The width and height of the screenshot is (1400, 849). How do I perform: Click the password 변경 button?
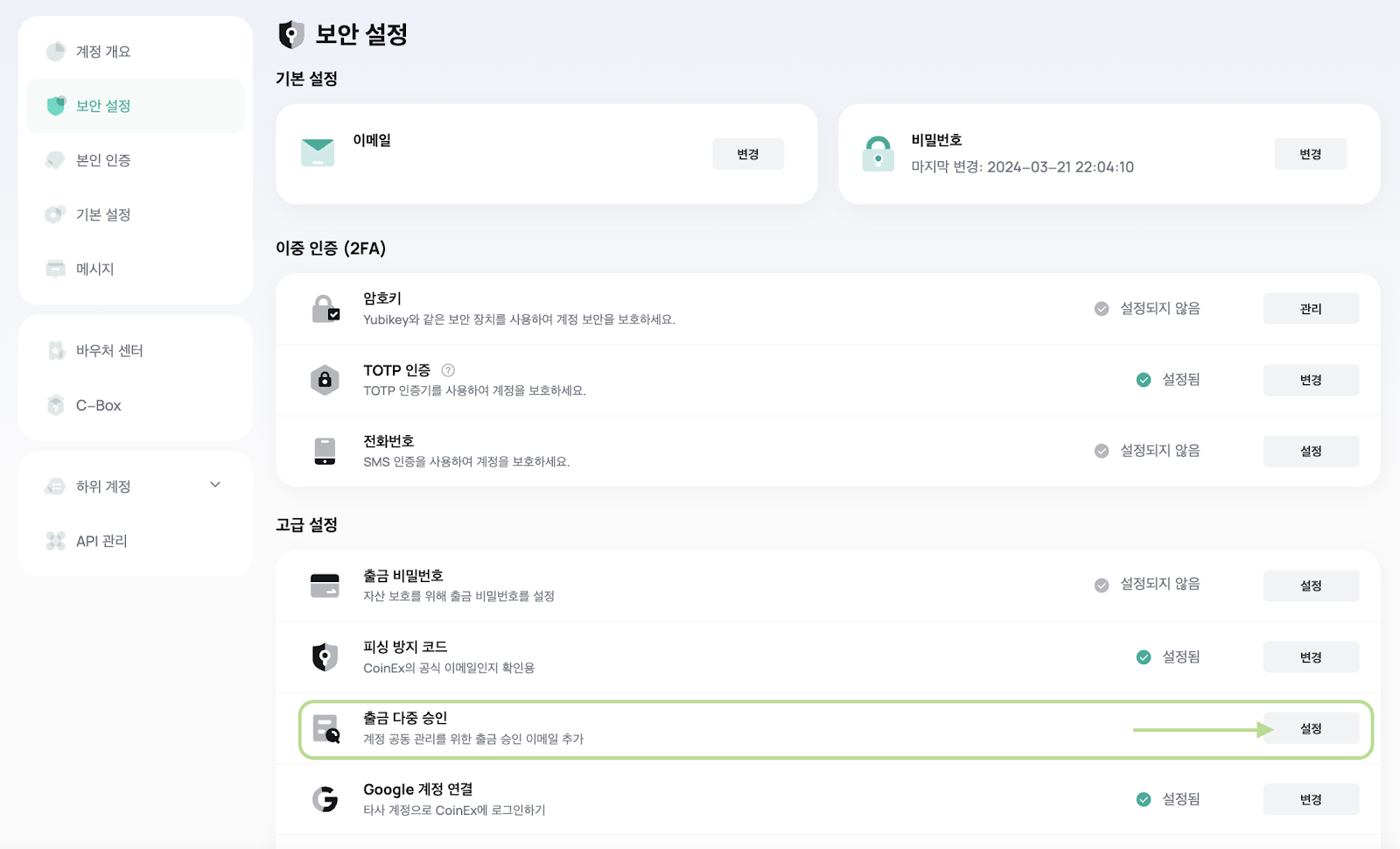pyautogui.click(x=1311, y=154)
